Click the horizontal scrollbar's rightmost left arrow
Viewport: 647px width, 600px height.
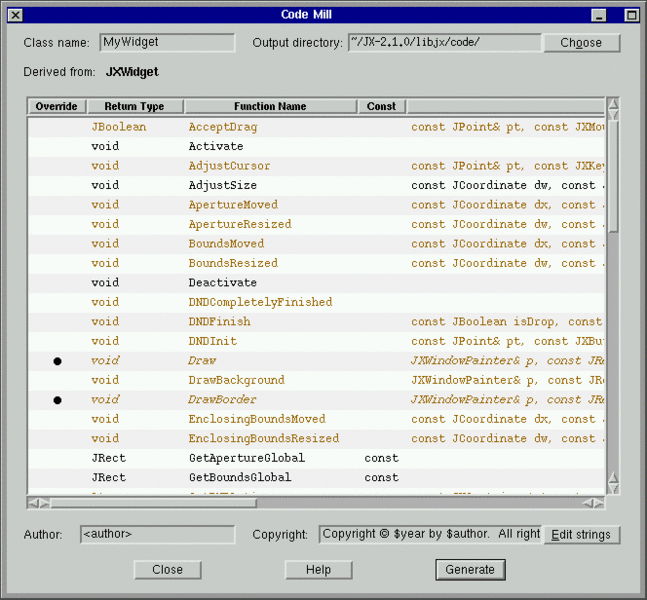pos(588,503)
